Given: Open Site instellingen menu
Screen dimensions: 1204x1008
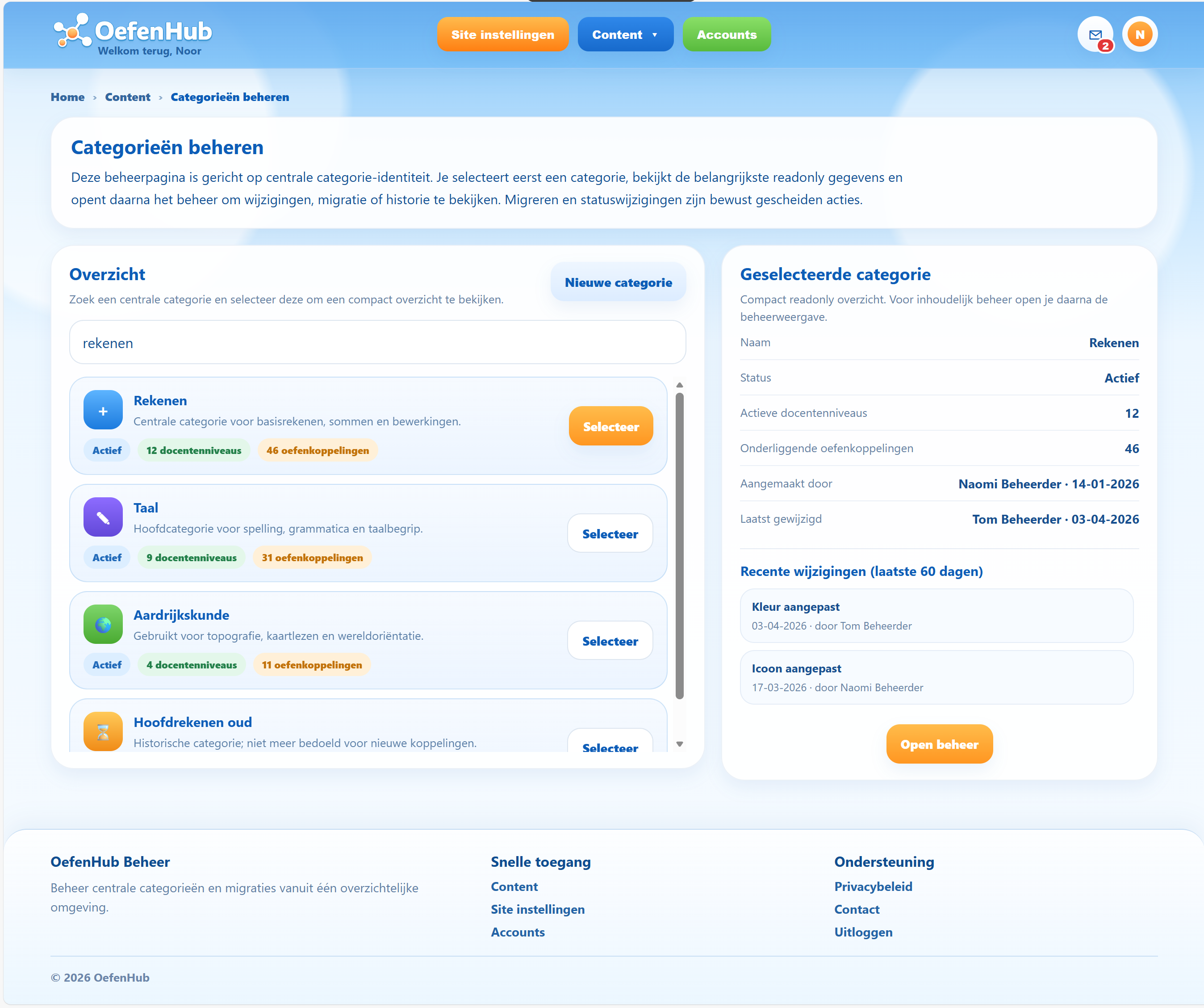Looking at the screenshot, I should 503,34.
